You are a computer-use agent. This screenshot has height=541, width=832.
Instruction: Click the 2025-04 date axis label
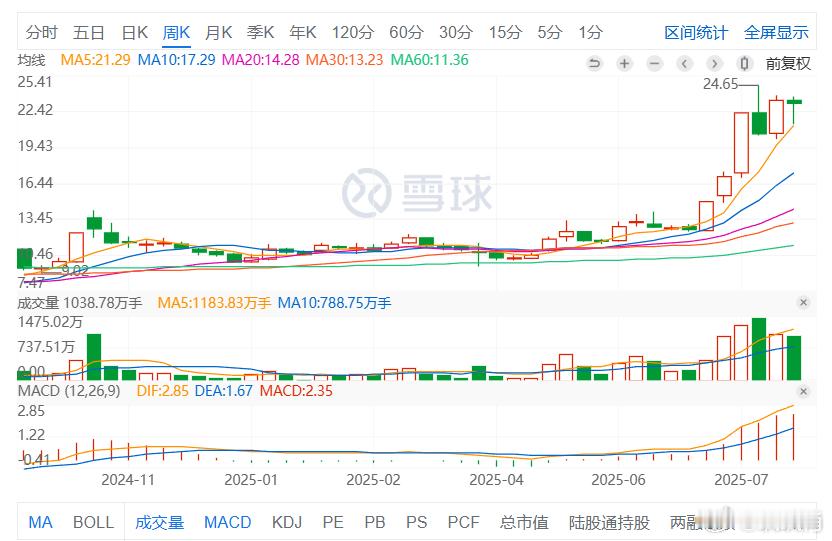click(496, 480)
